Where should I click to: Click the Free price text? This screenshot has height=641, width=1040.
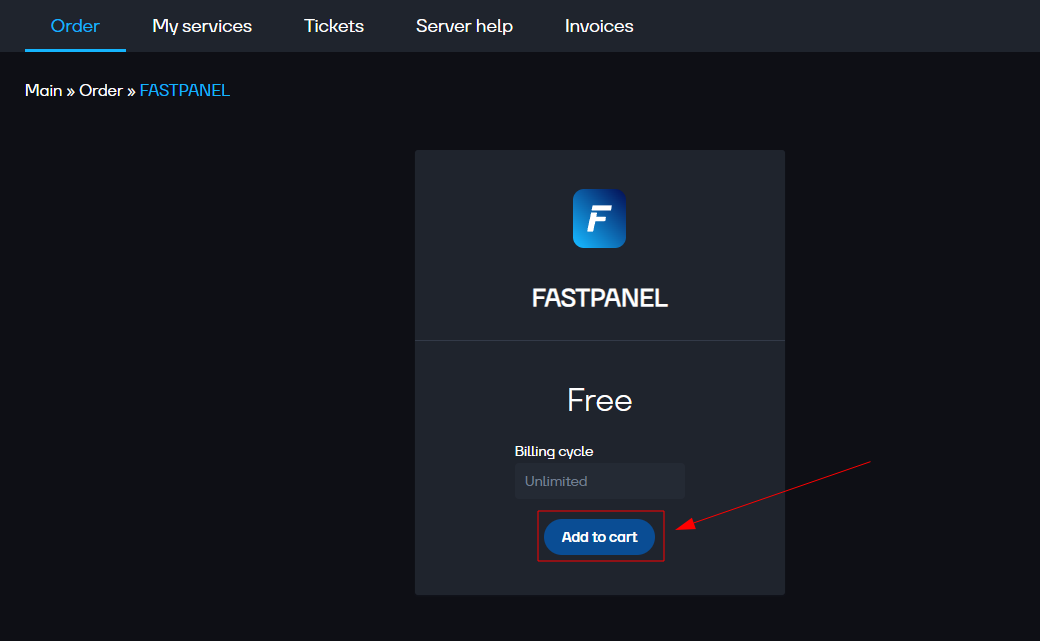(x=599, y=400)
